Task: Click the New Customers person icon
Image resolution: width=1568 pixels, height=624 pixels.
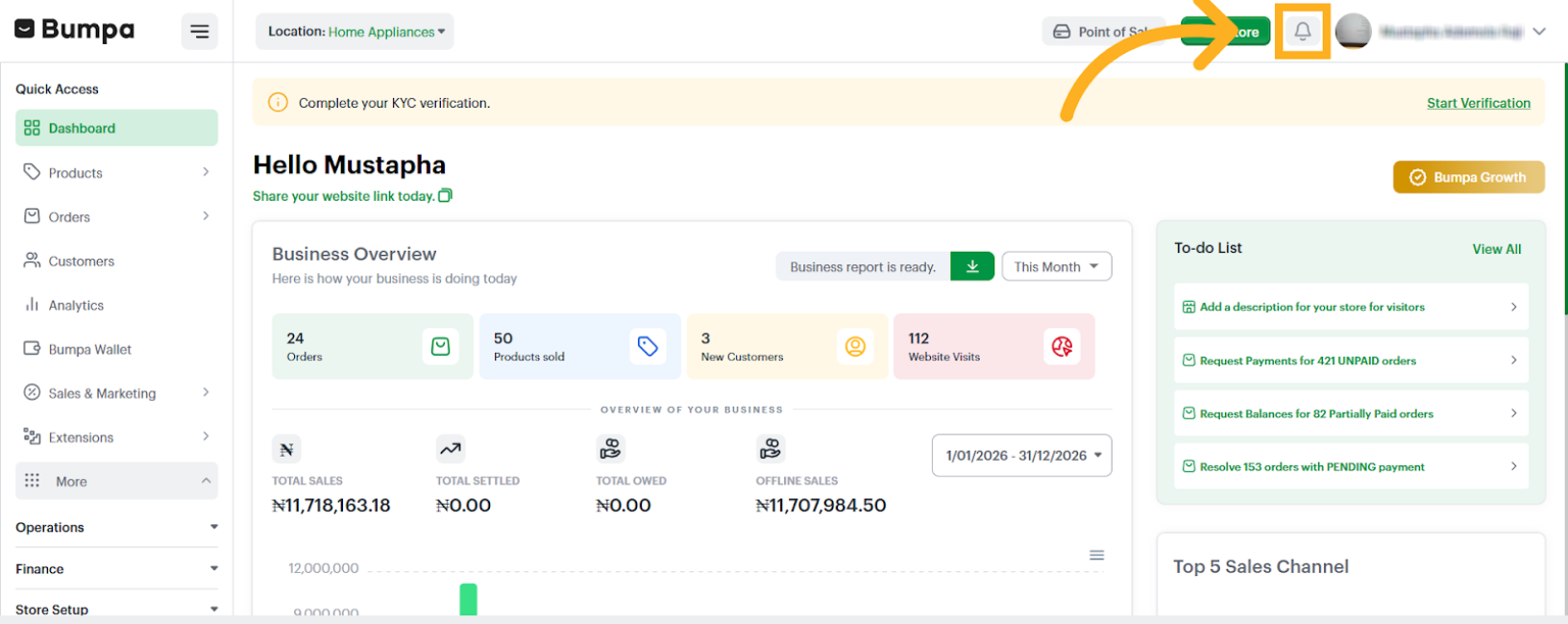Action: pos(855,346)
